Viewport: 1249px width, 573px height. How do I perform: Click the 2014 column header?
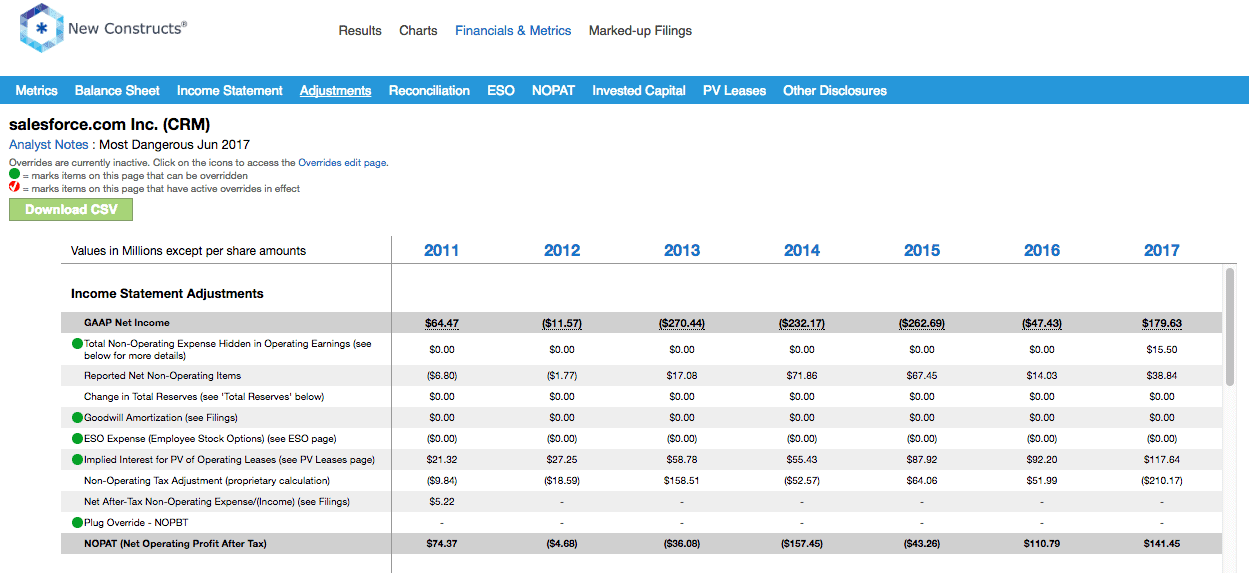802,250
